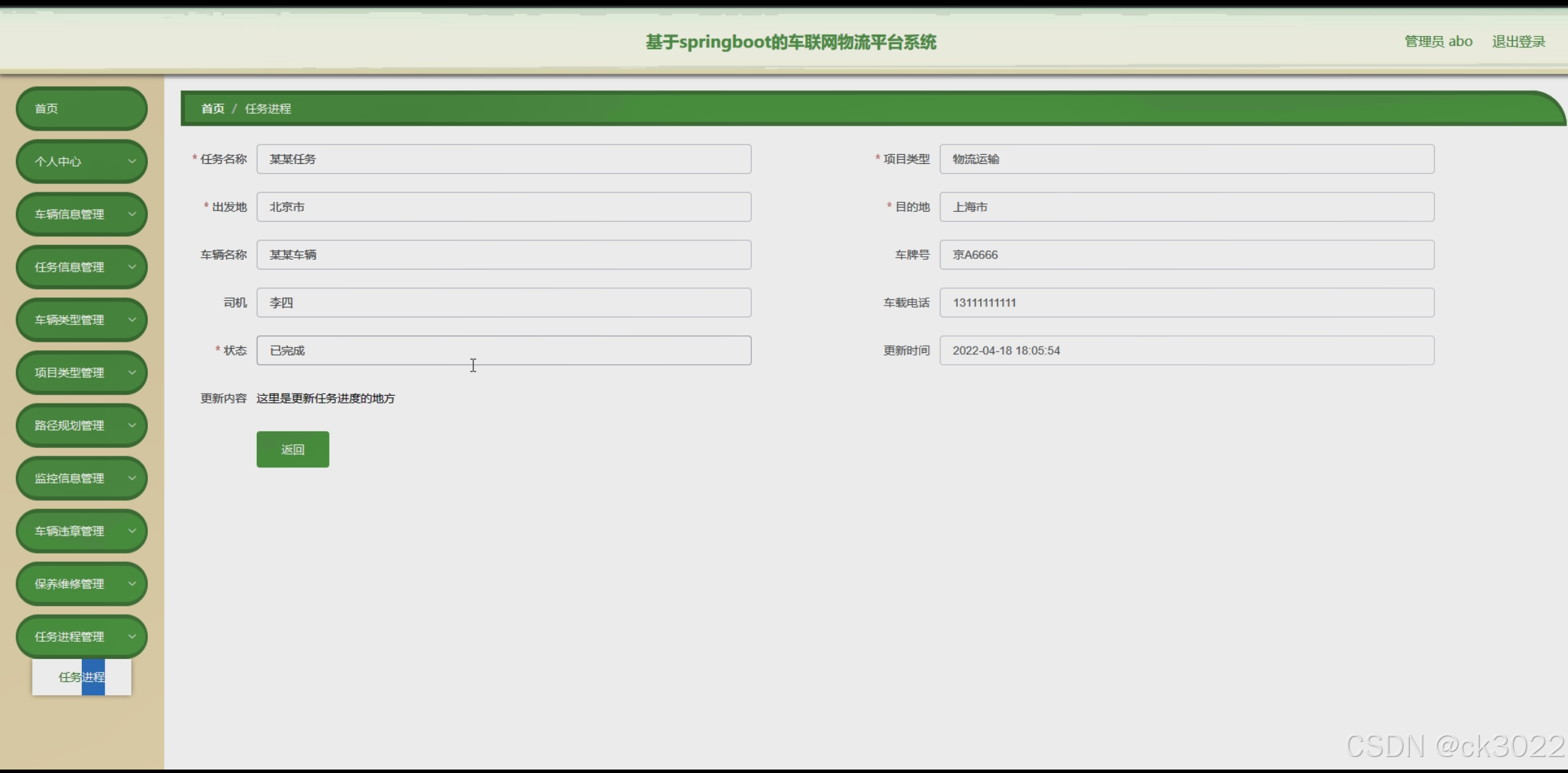Screen dimensions: 1568x773
Task: Open the 首页 breadcrumb link
Action: click(x=212, y=108)
